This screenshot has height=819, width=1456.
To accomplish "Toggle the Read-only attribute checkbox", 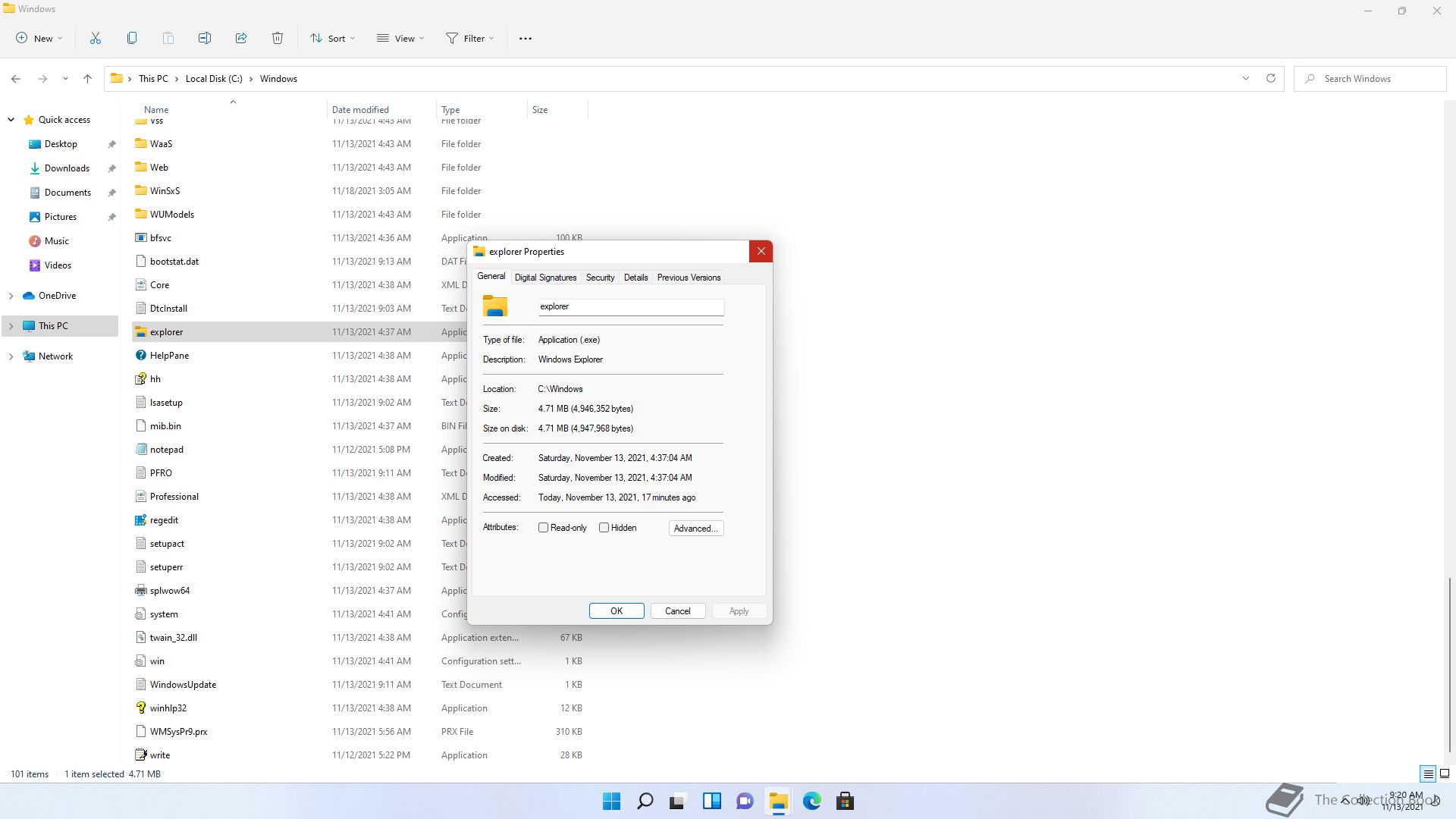I will tap(543, 528).
